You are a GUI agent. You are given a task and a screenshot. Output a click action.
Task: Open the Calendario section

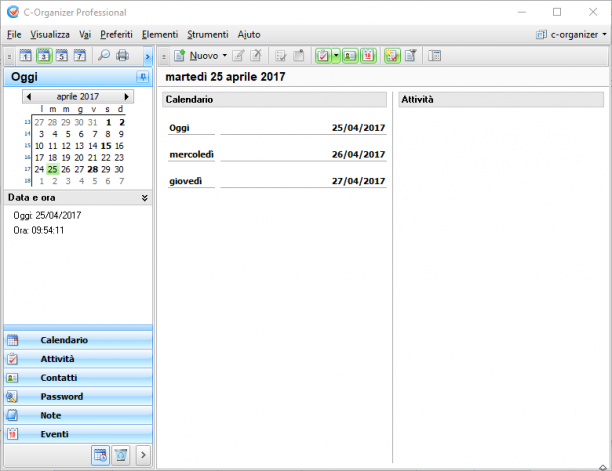coord(78,340)
